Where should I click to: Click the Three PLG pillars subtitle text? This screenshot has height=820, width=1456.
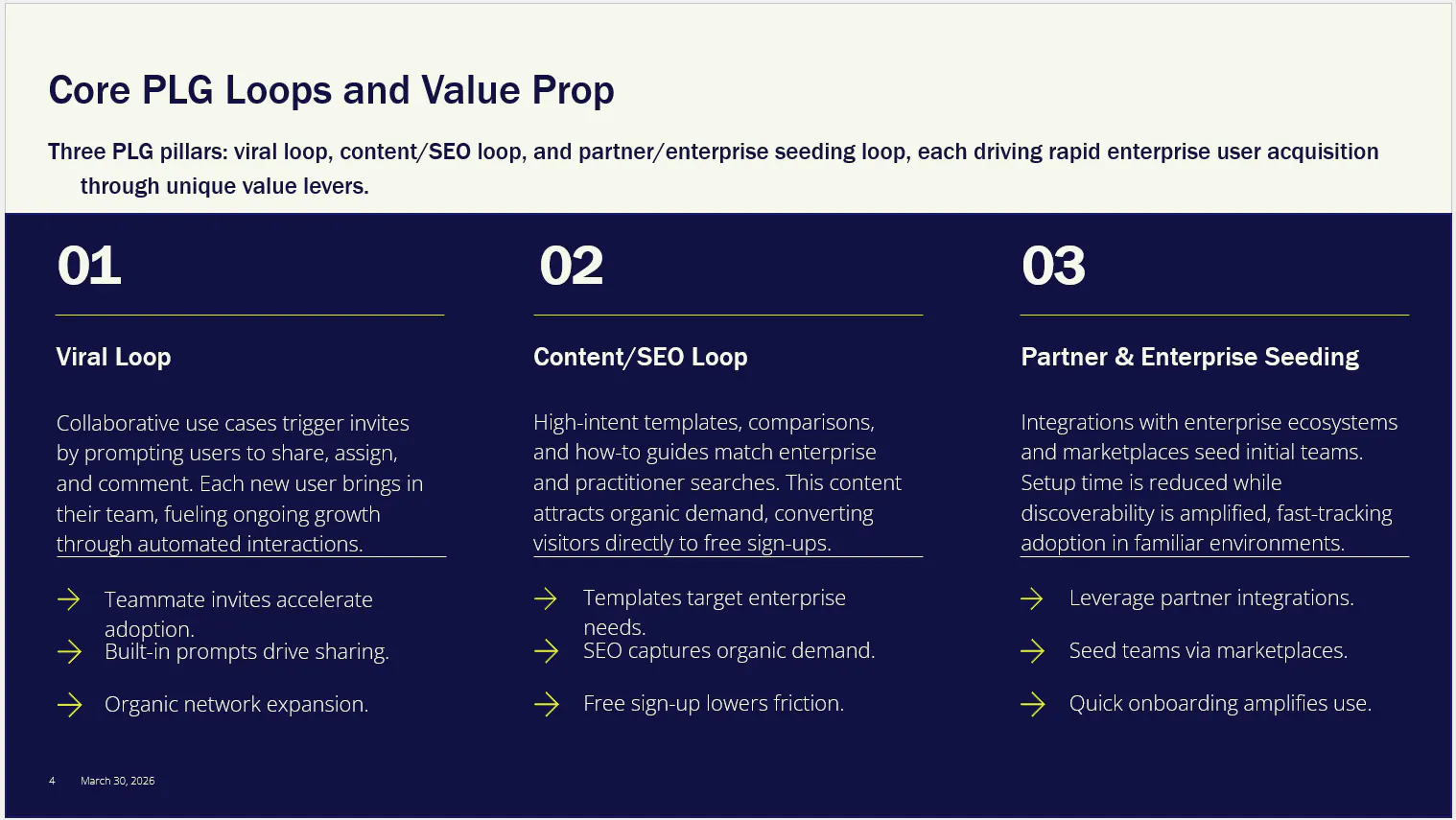click(x=714, y=169)
